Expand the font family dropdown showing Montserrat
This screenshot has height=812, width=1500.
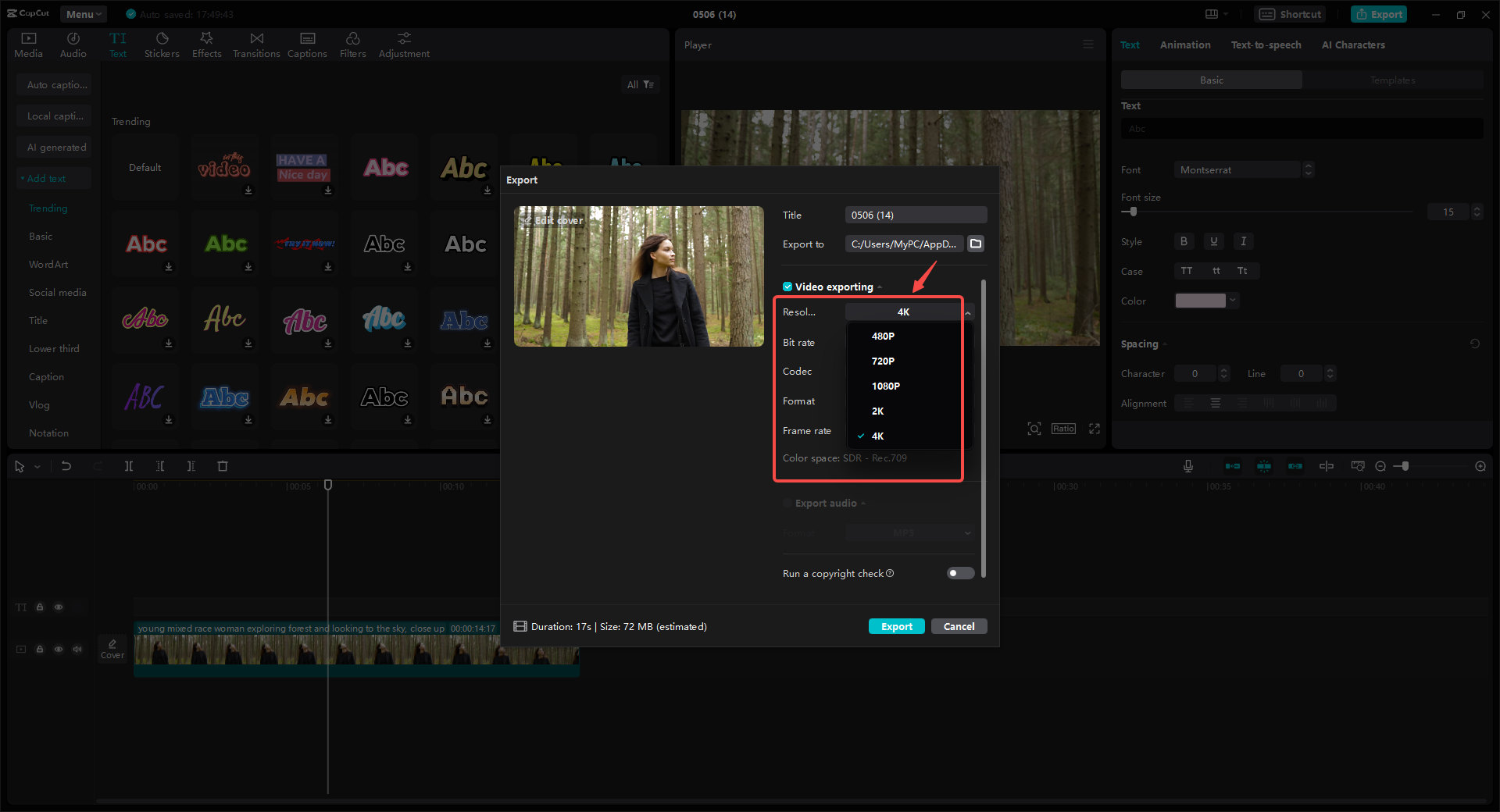[x=1237, y=169]
